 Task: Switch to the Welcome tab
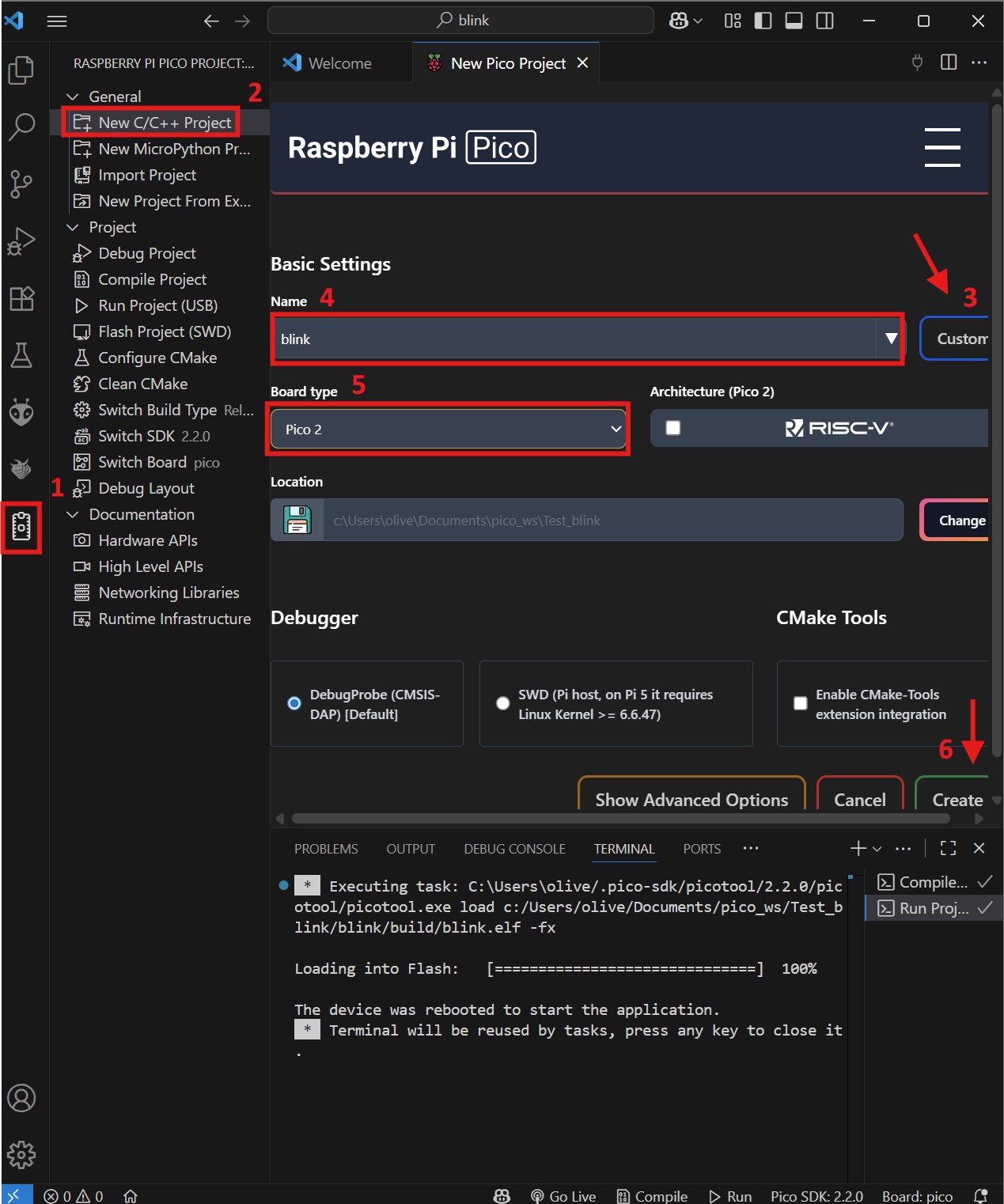[339, 63]
